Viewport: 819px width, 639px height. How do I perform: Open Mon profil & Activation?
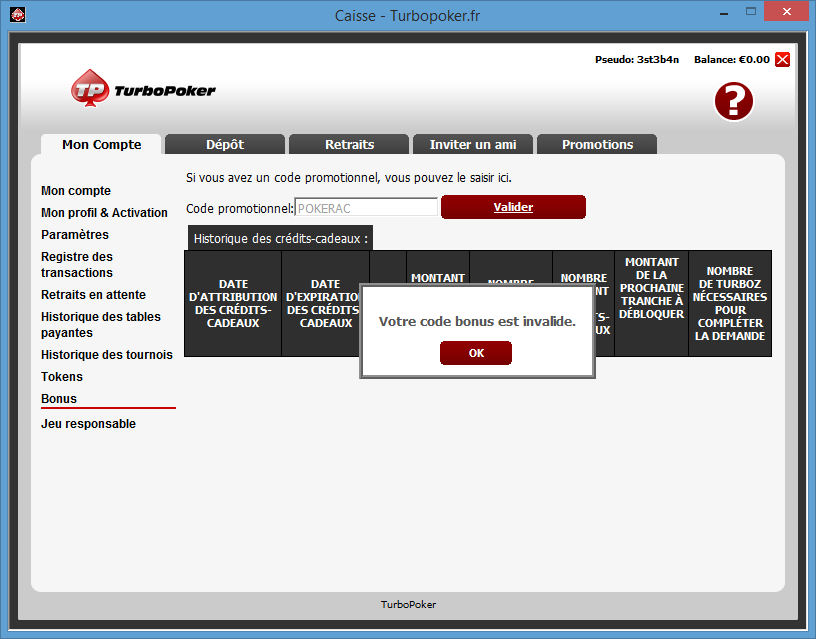pyautogui.click(x=104, y=213)
